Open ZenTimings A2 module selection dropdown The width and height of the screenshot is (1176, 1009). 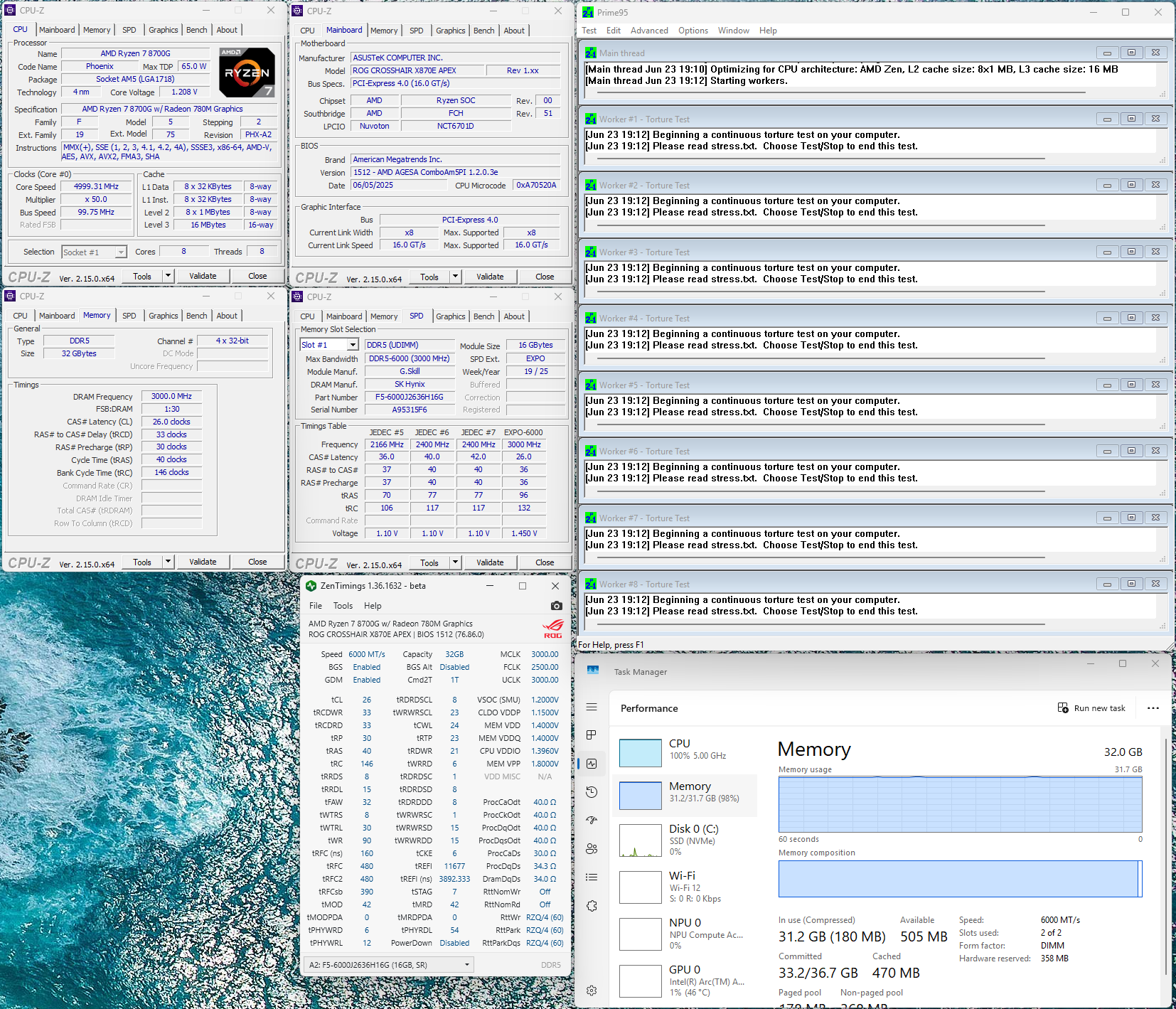tap(388, 965)
